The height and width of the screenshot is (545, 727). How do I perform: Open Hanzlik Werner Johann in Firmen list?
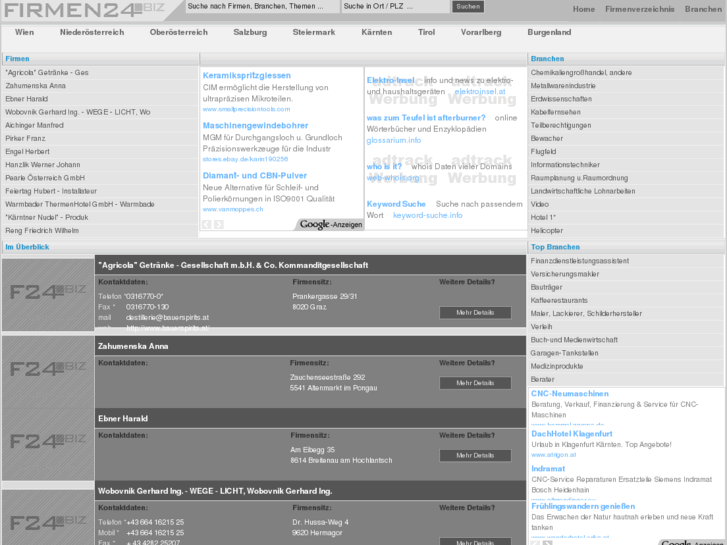[x=43, y=165]
